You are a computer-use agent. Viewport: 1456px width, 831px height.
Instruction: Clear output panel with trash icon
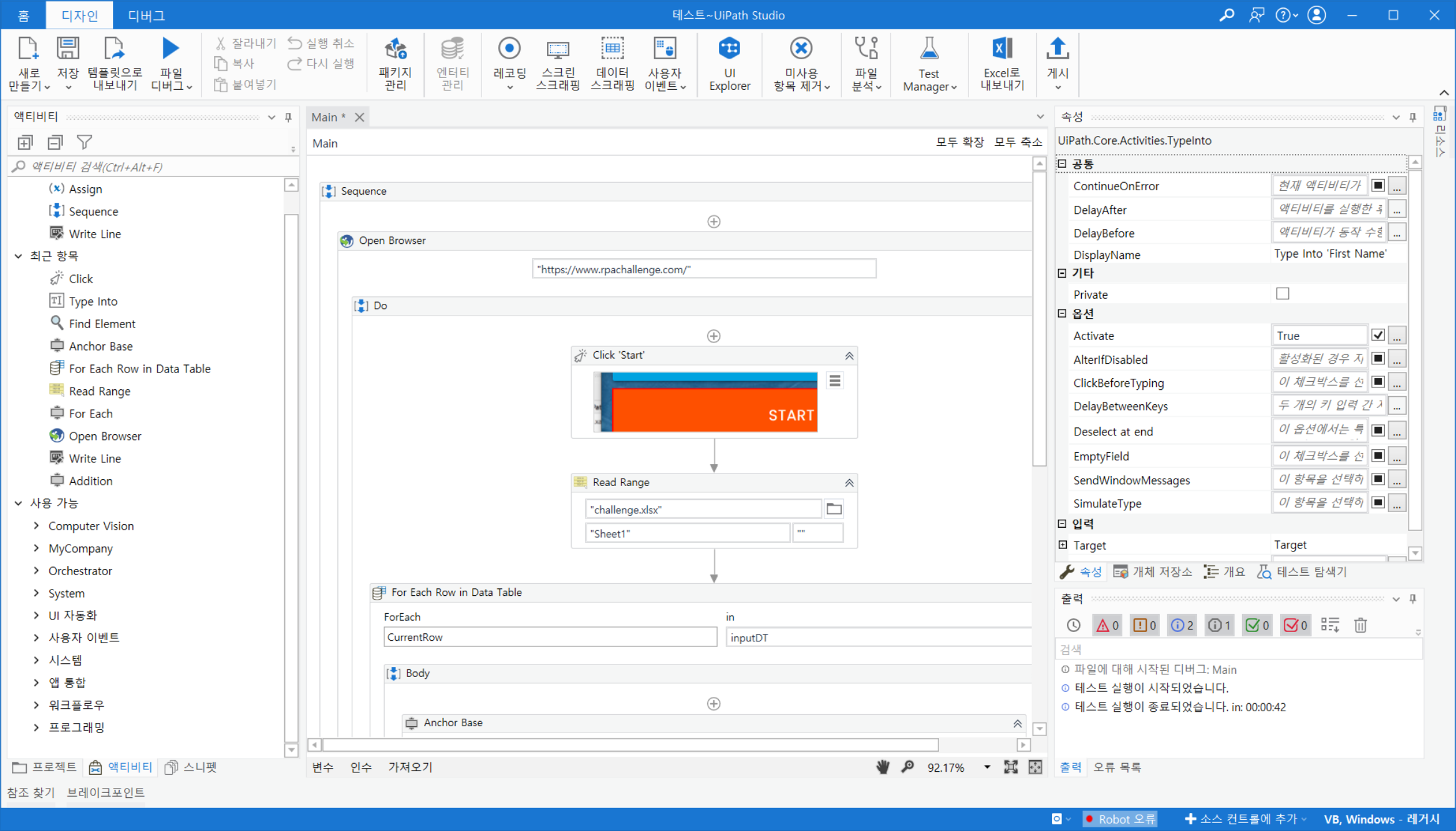point(1361,625)
